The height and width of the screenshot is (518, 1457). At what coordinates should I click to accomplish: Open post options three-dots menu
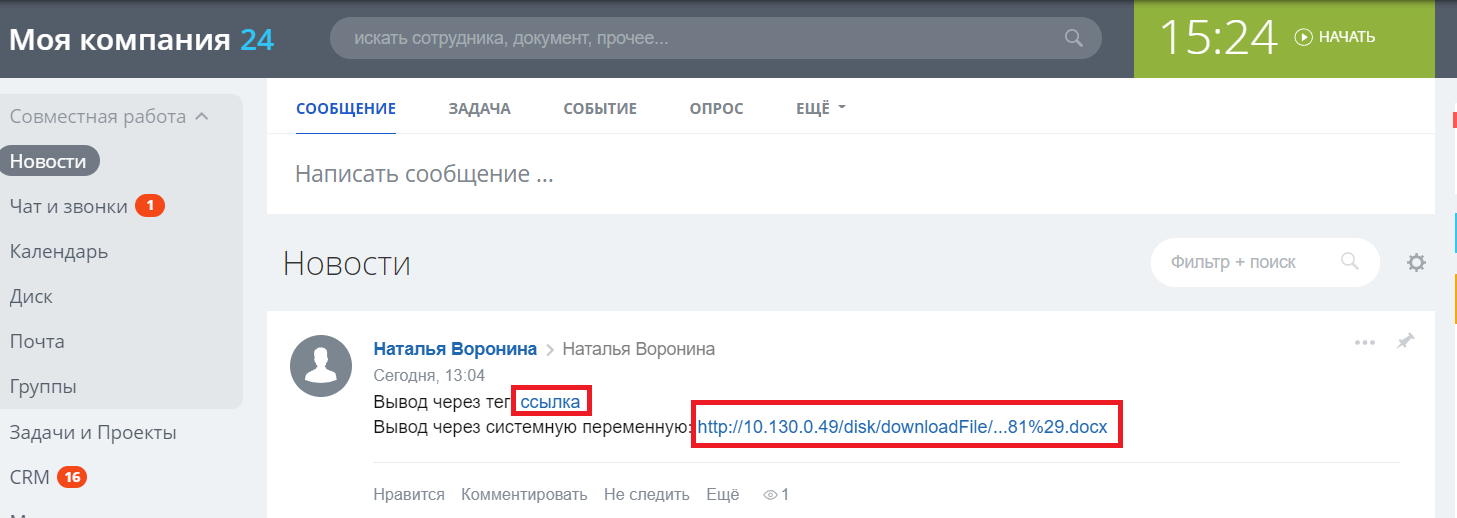pyautogui.click(x=1365, y=343)
